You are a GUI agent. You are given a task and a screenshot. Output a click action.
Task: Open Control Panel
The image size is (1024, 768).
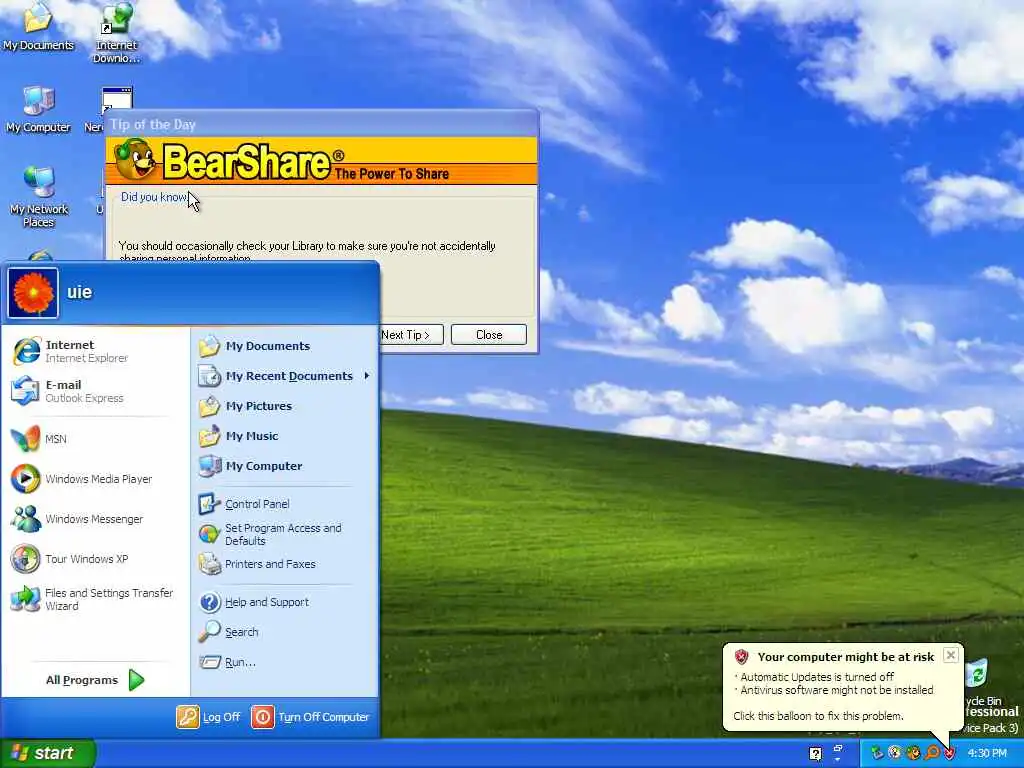284,504
